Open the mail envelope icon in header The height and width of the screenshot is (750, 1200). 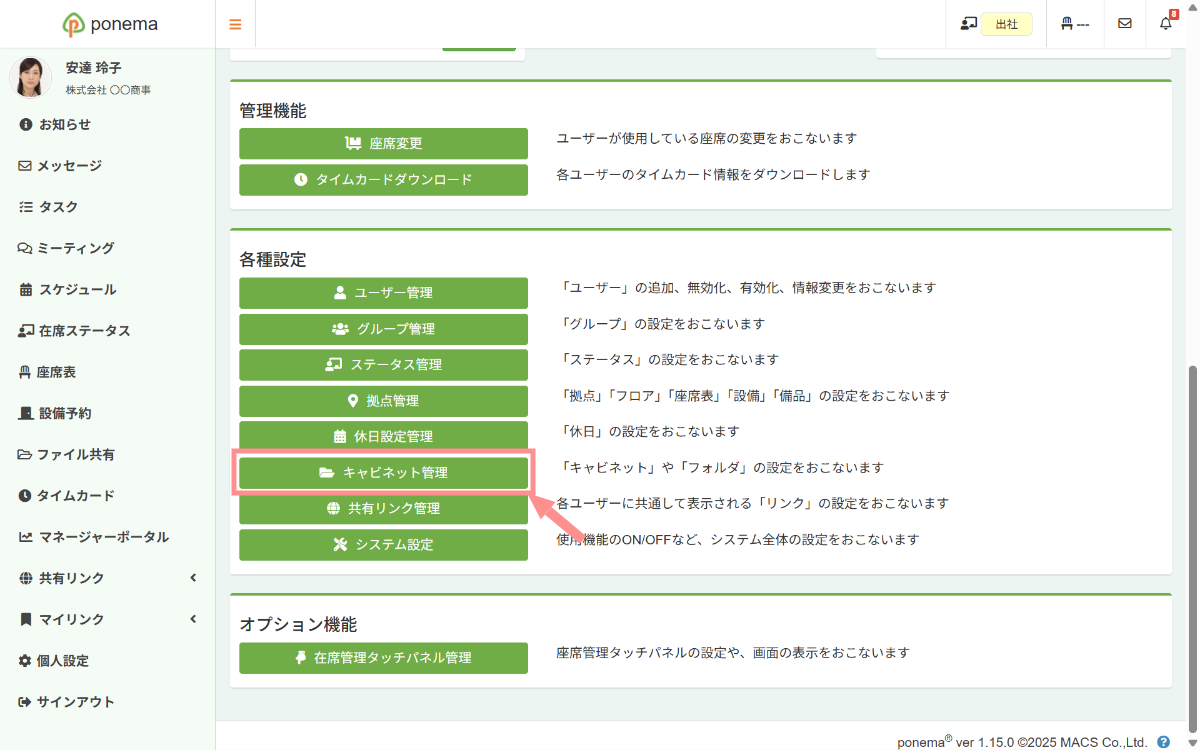1125,24
